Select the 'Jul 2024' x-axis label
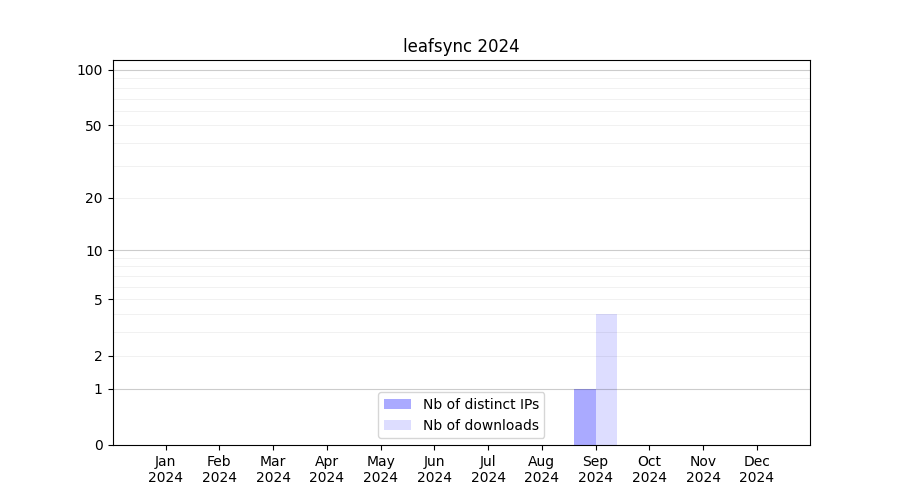 [488, 469]
